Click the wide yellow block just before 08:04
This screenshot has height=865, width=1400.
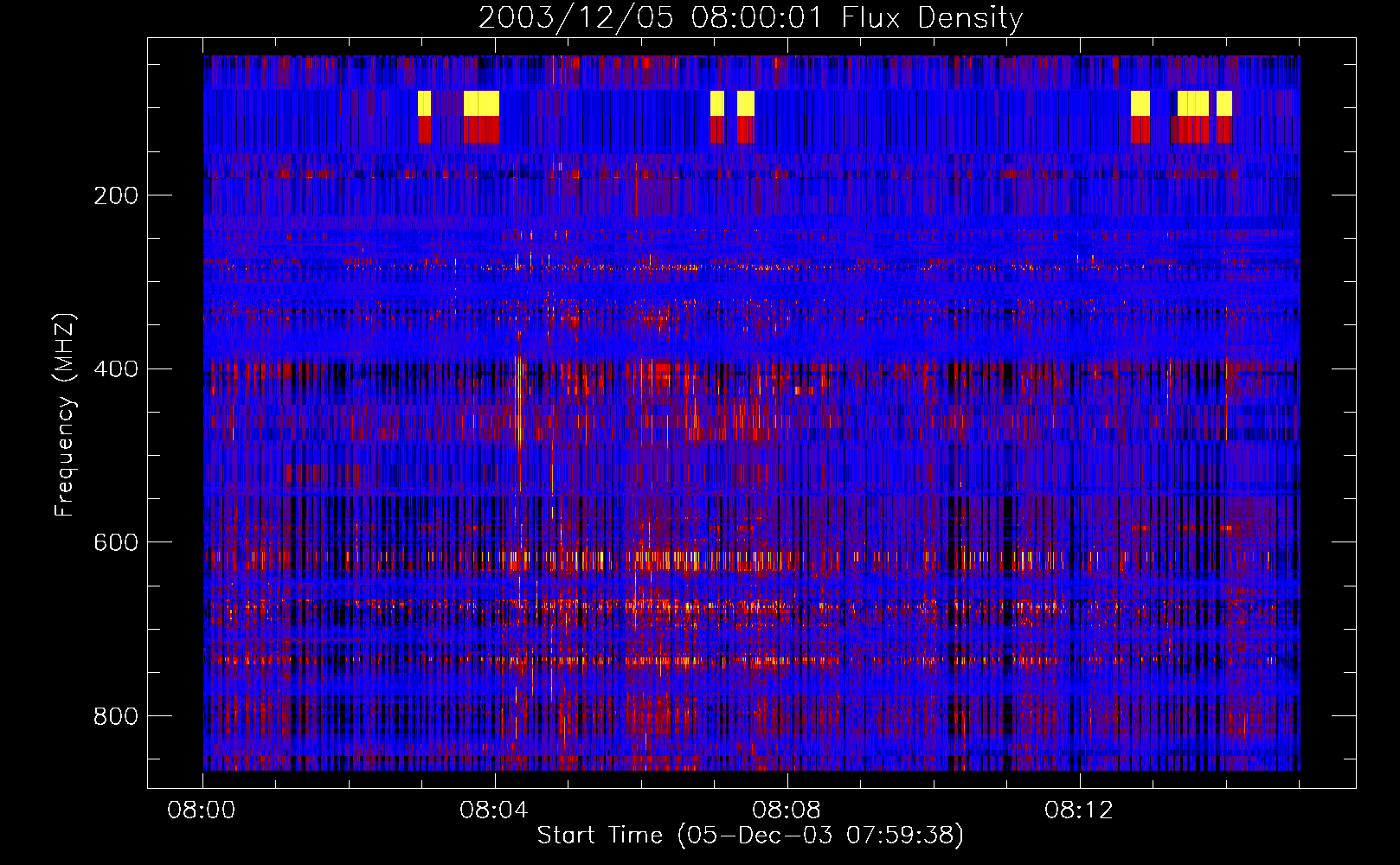pyautogui.click(x=481, y=103)
